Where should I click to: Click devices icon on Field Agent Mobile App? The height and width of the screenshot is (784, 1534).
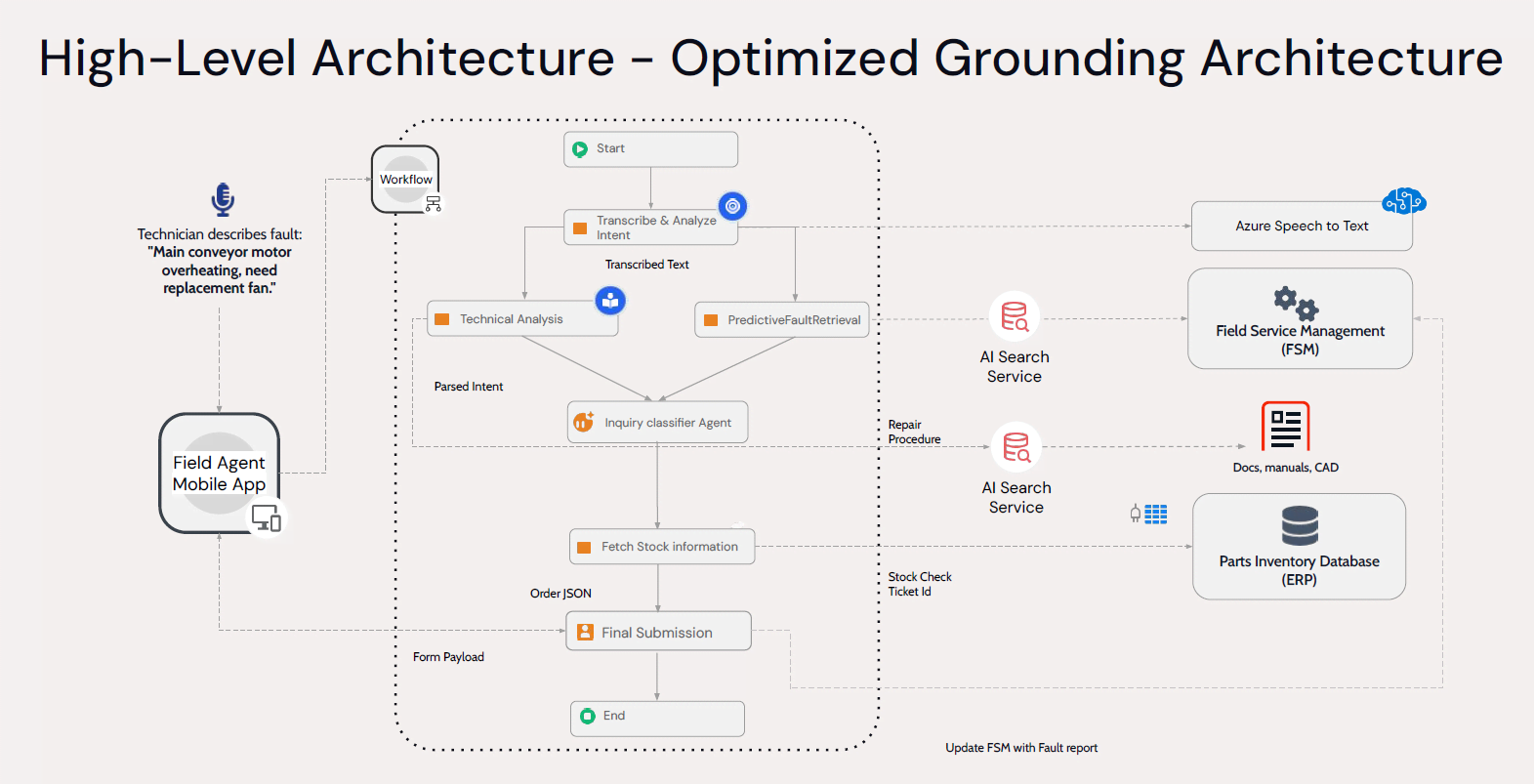[267, 517]
